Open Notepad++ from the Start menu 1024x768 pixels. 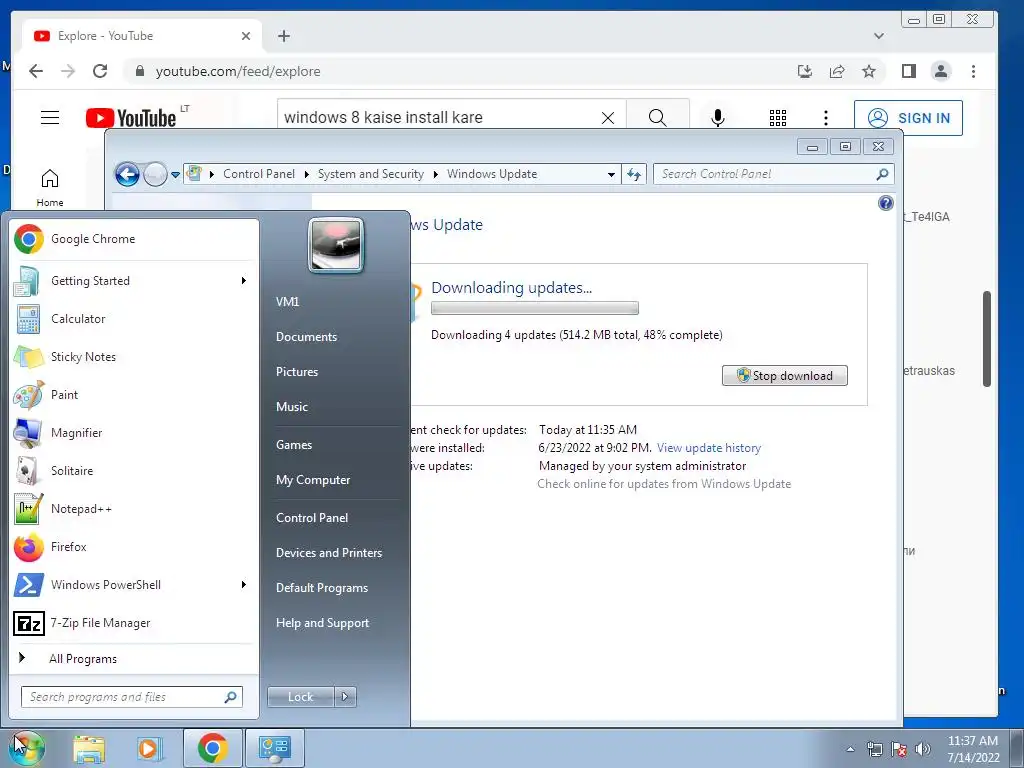point(134,509)
